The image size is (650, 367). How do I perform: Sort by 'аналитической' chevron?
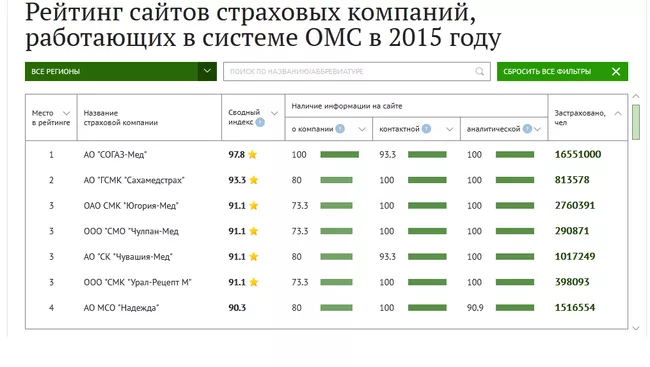[x=538, y=129]
